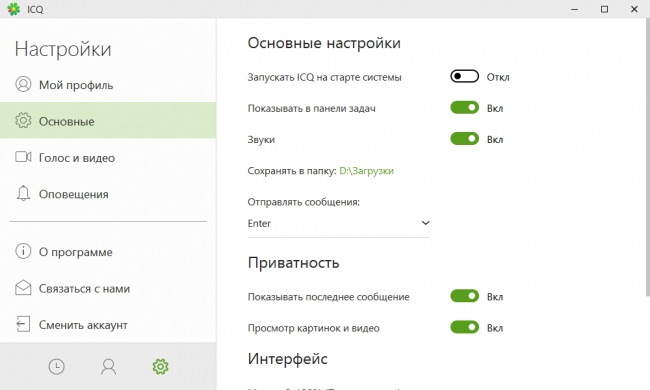Open the Мой профиль settings section
The height and width of the screenshot is (390, 650).
tap(108, 85)
